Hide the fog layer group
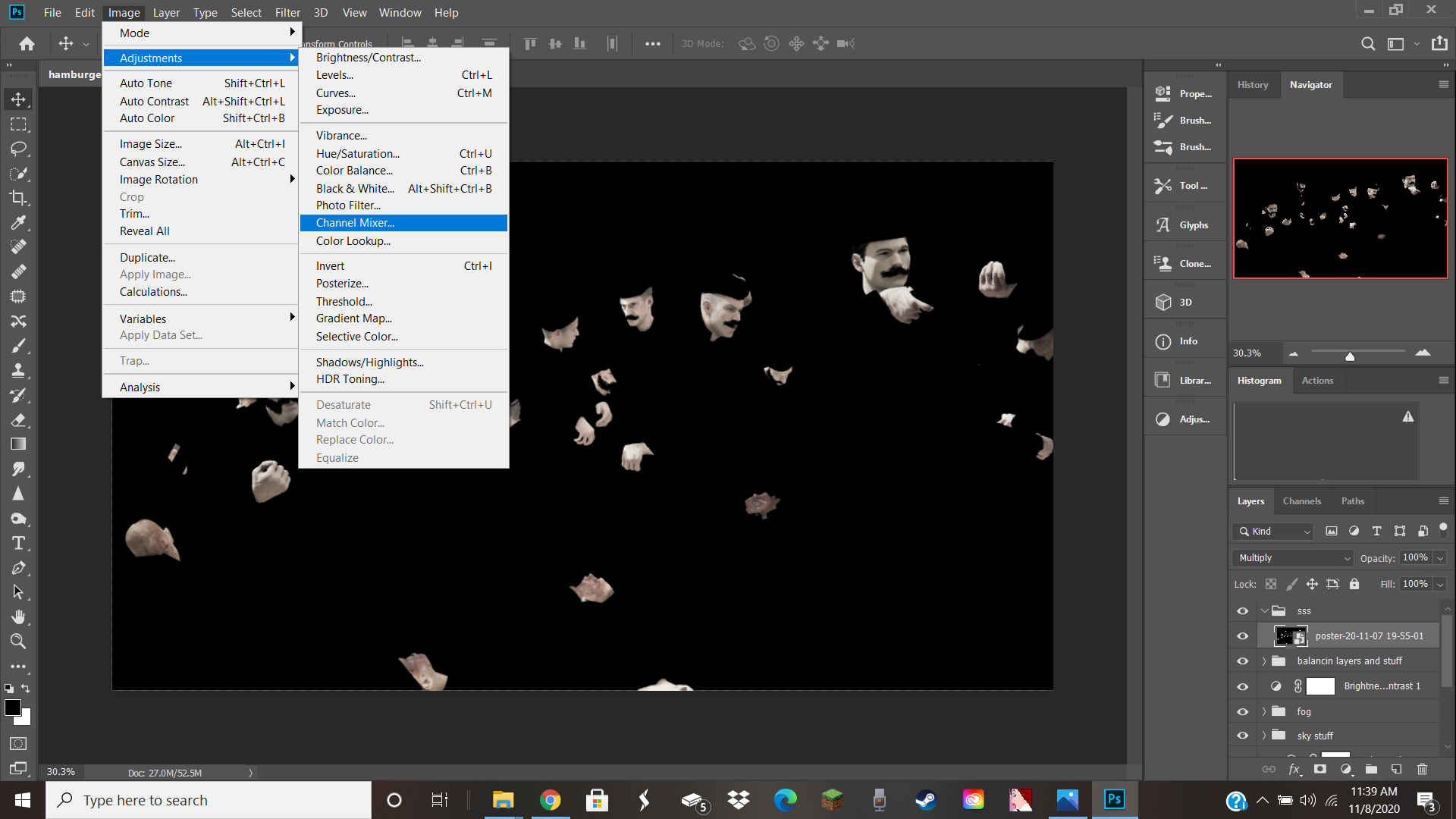 [x=1242, y=711]
